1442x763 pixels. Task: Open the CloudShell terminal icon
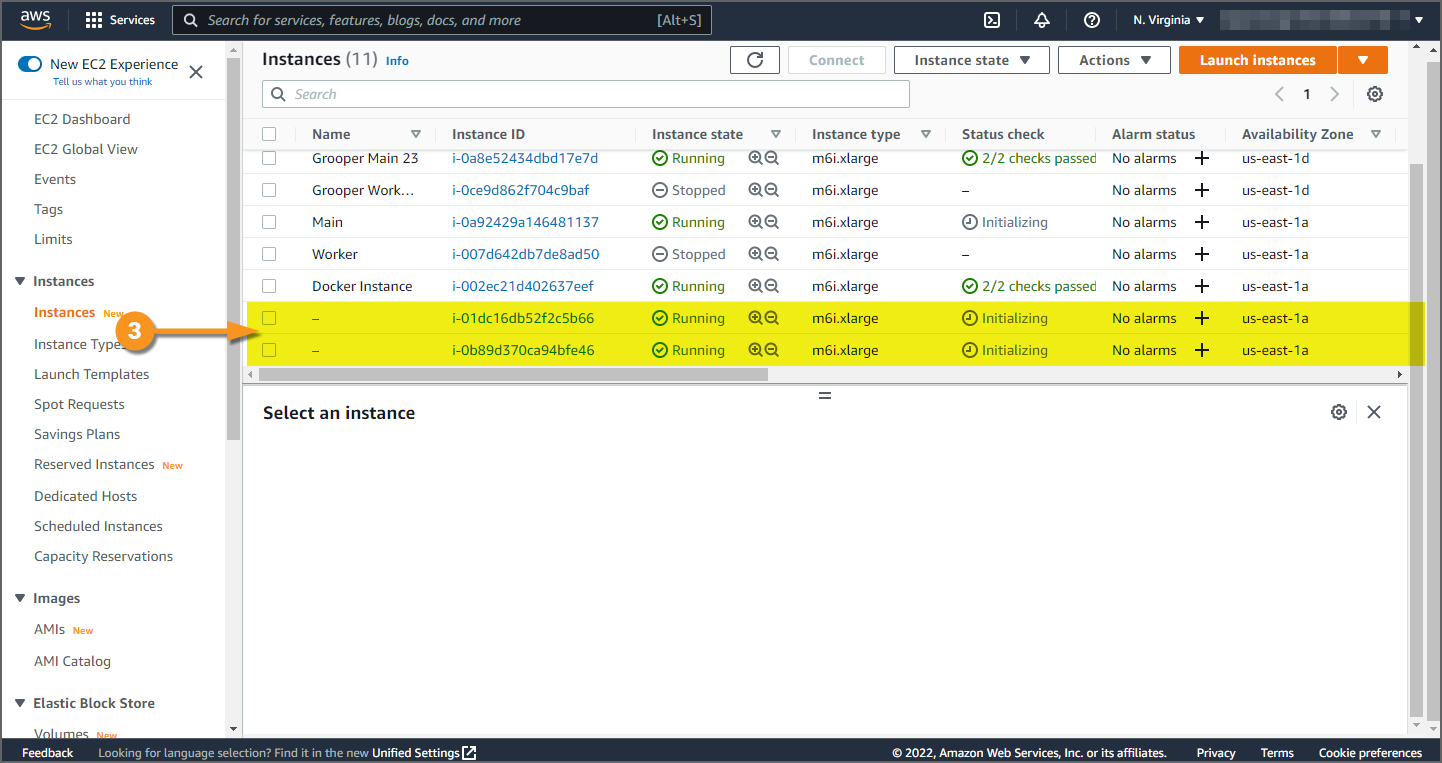[992, 20]
